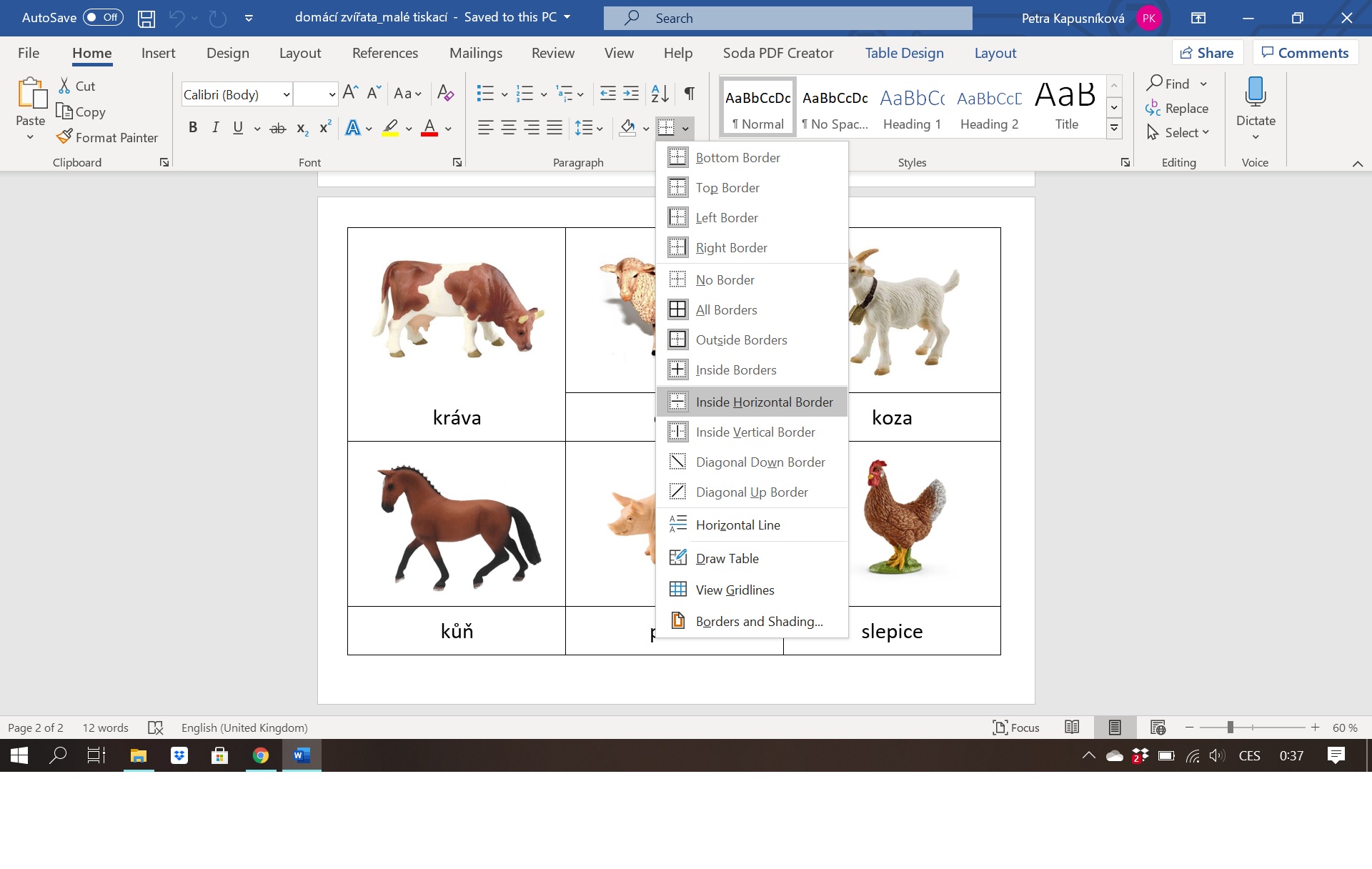Click the Undo arrow icon
Screen dimensions: 1372x869
click(x=177, y=19)
